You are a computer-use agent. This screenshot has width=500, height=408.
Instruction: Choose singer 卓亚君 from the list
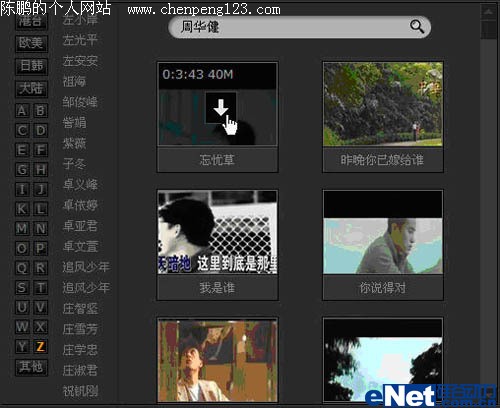(x=80, y=226)
